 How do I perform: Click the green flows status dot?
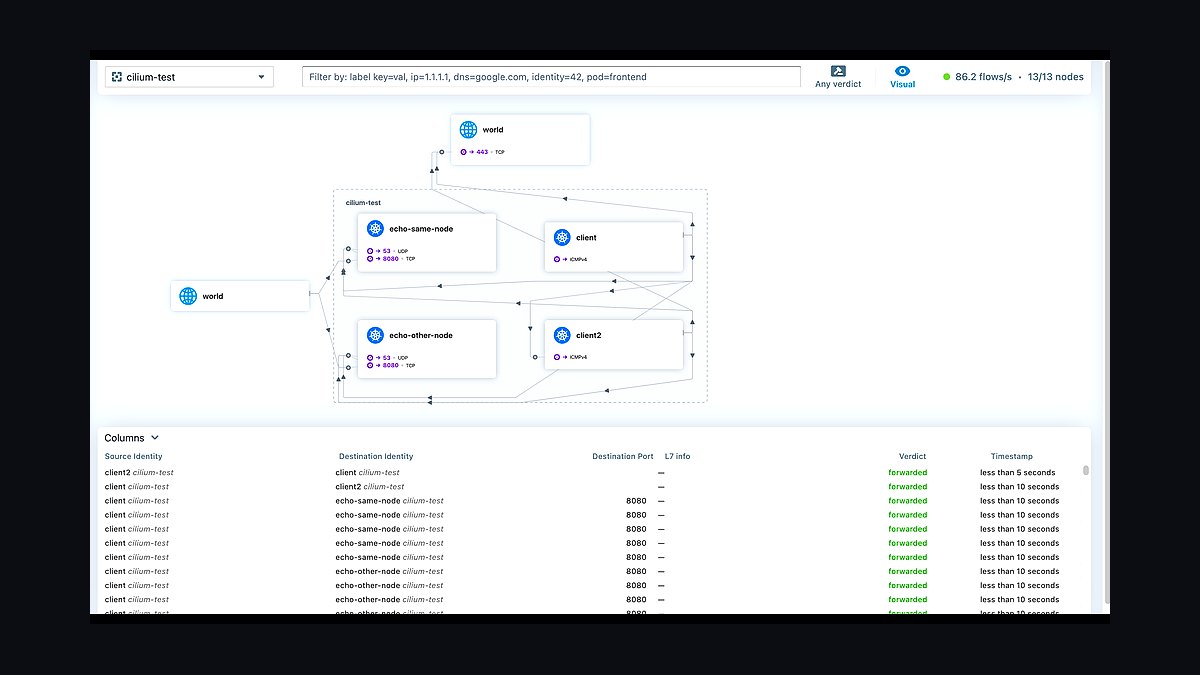pos(946,76)
